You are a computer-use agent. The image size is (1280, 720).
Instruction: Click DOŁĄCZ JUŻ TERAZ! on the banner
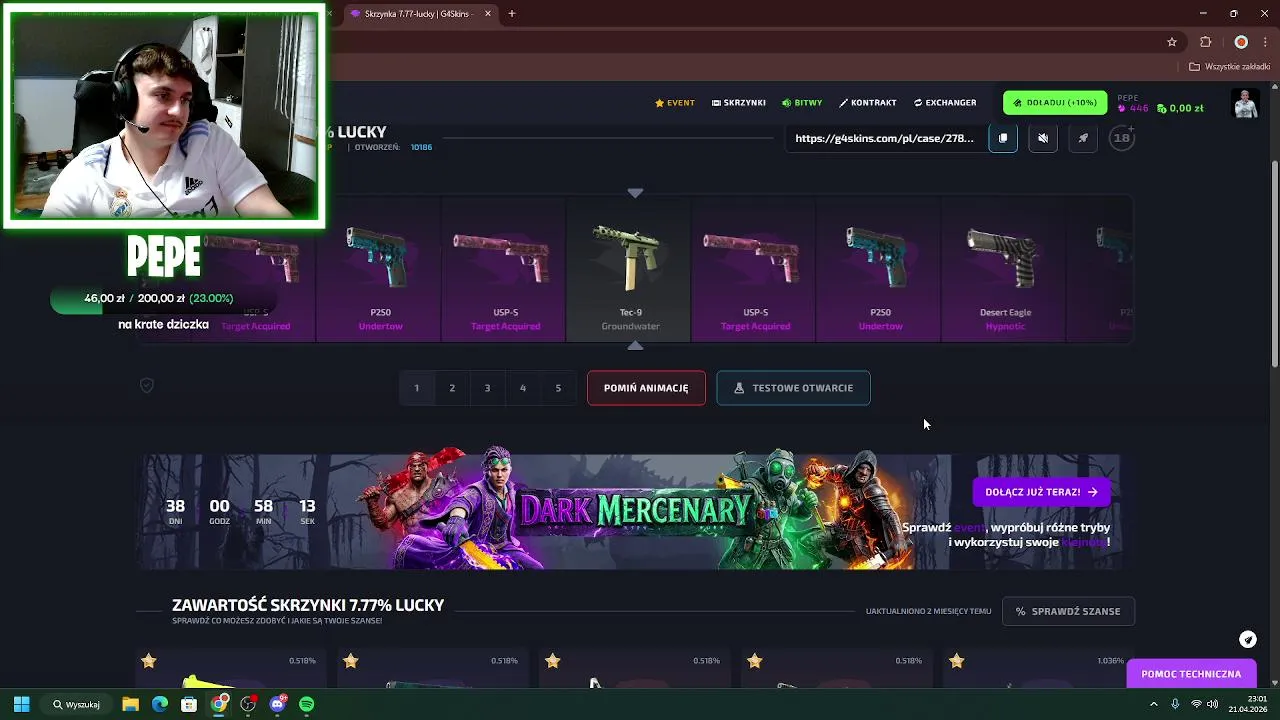pyautogui.click(x=1041, y=492)
